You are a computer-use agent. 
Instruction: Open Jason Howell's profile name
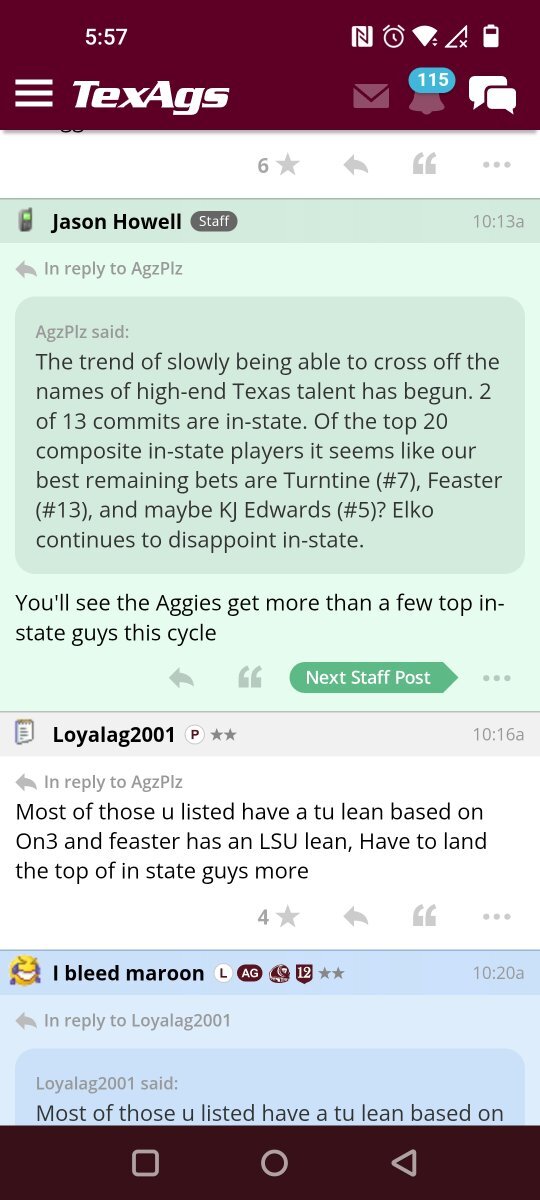[x=117, y=221]
